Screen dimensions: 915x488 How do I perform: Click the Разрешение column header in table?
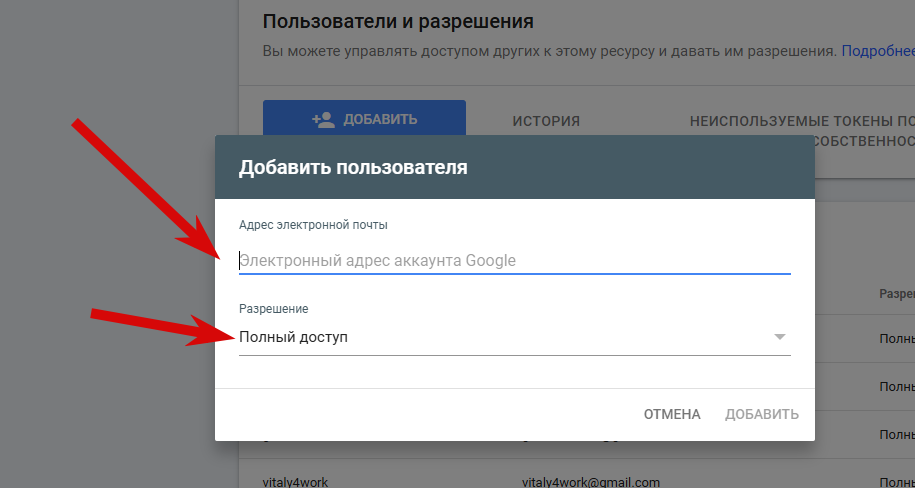(x=897, y=294)
